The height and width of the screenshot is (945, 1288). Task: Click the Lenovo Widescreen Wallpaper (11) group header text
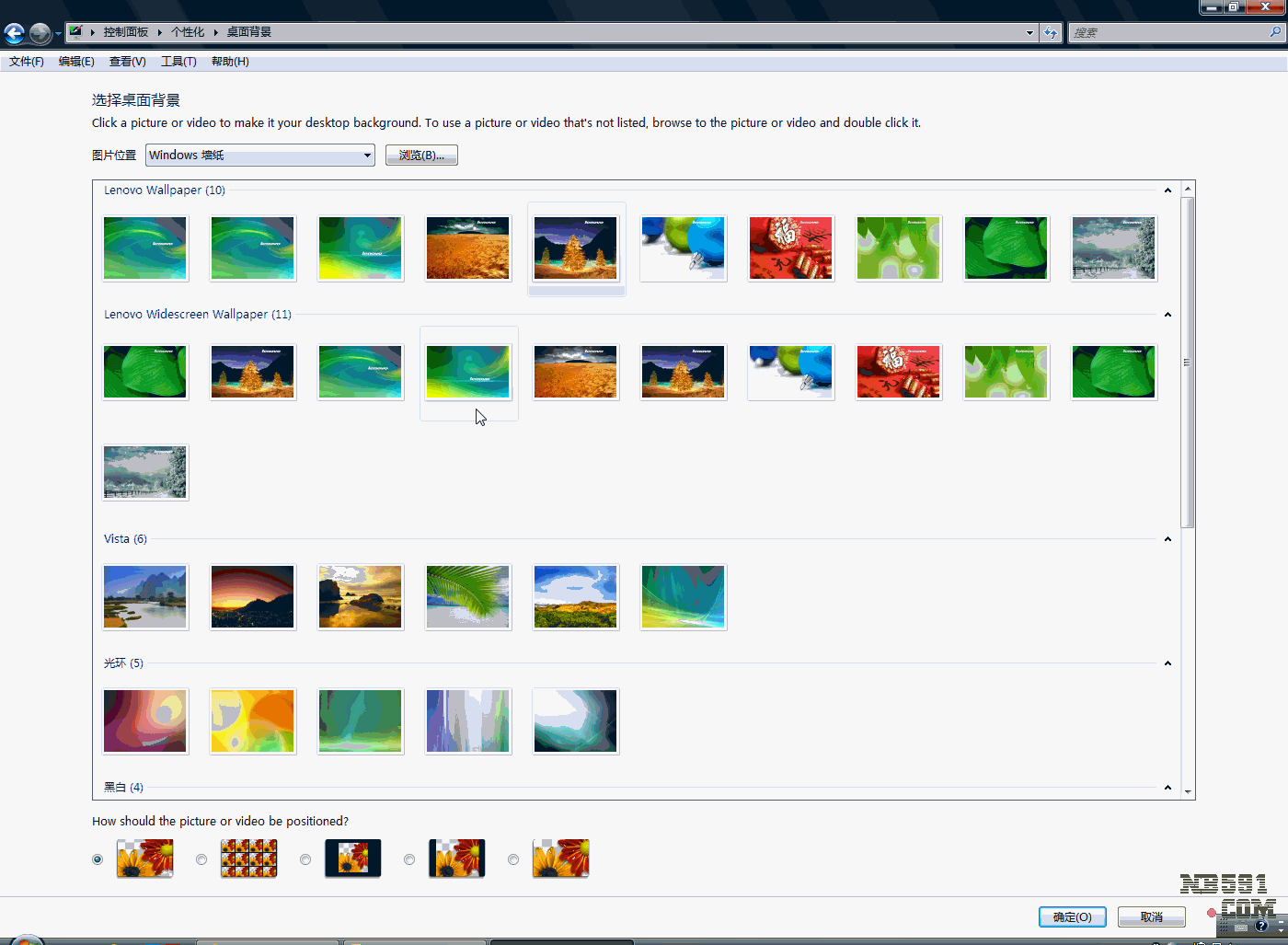click(x=198, y=315)
